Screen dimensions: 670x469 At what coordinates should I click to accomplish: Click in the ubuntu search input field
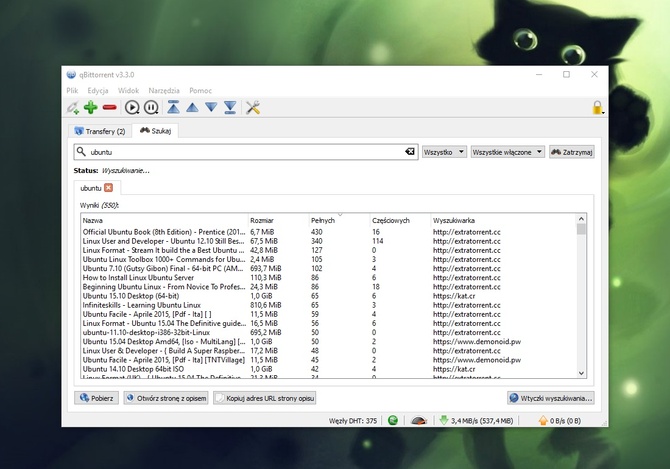(x=240, y=152)
